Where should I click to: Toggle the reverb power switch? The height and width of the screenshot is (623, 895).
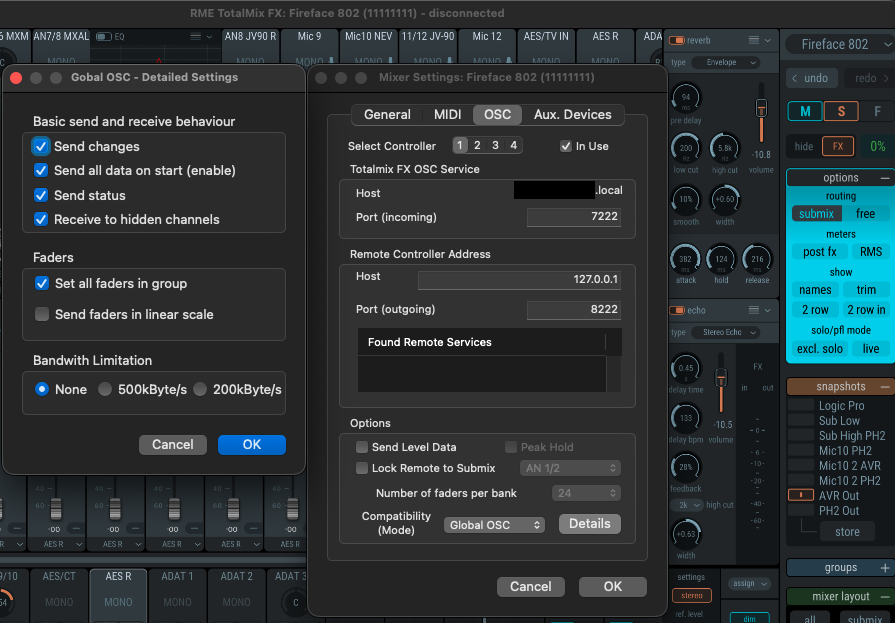click(x=676, y=41)
